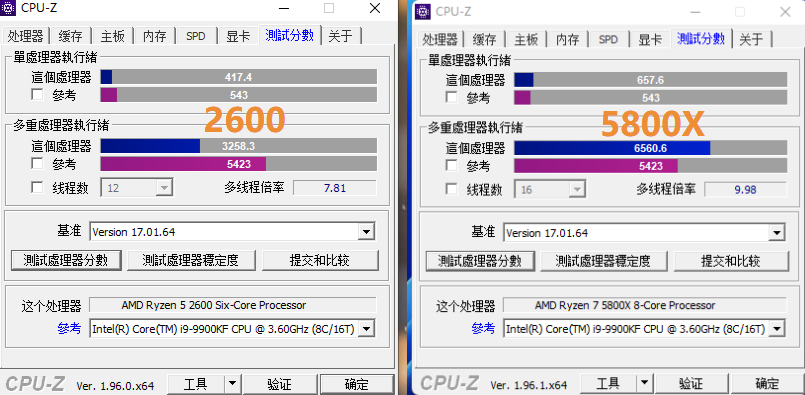Click the CPU-Z app icon in the right window
Screen dimensions: 805x395
pos(423,11)
